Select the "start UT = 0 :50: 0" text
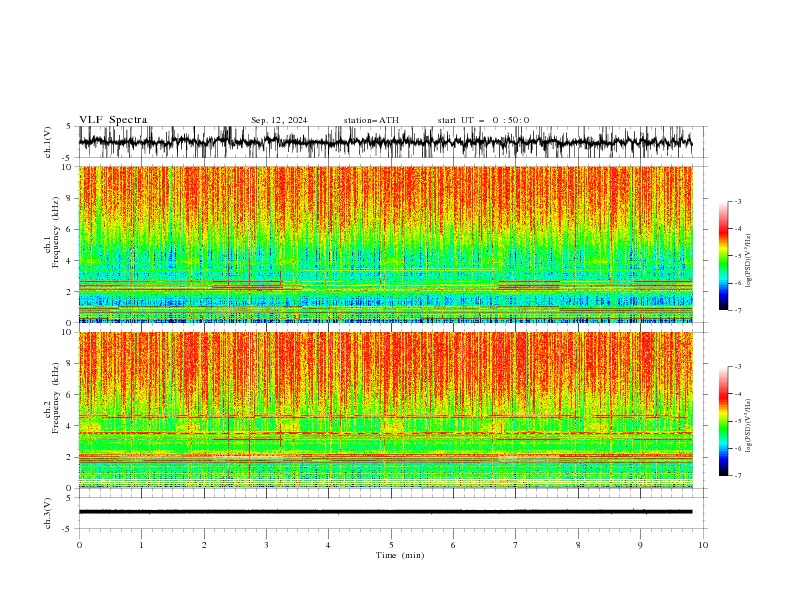This screenshot has height=612, width=792. coord(483,120)
